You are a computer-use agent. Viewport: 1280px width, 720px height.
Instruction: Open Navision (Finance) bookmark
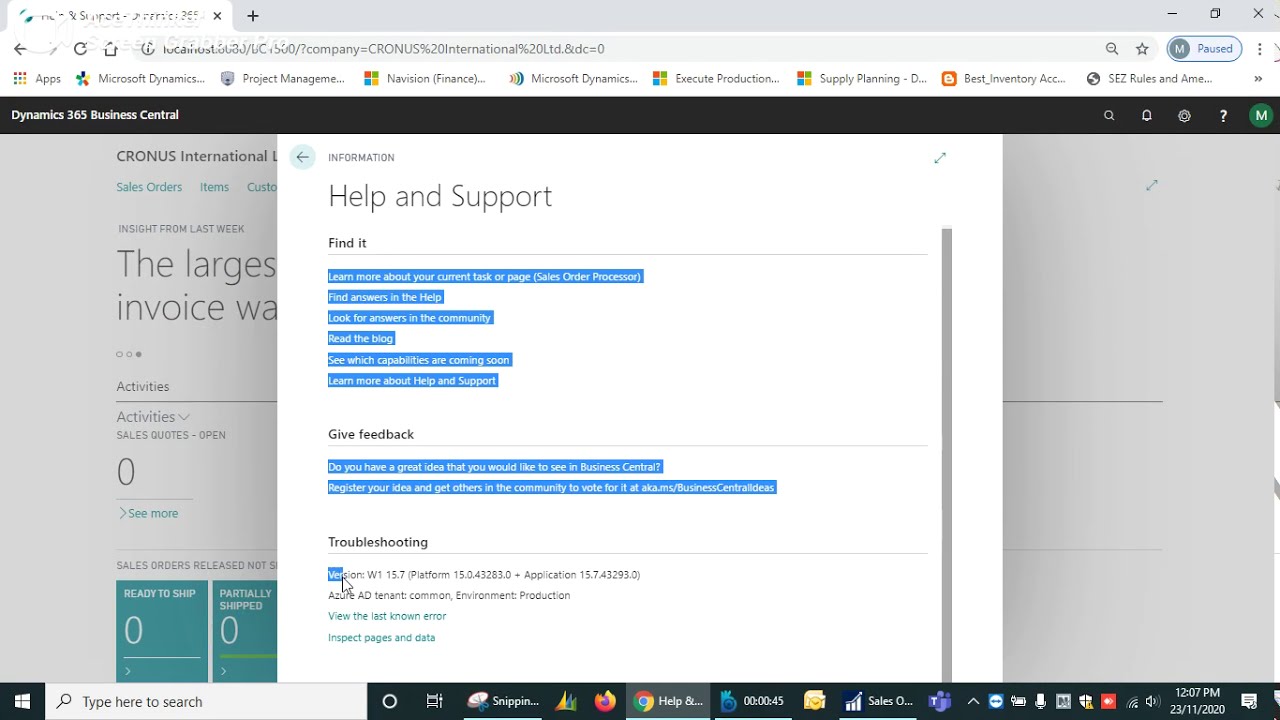pos(425,78)
